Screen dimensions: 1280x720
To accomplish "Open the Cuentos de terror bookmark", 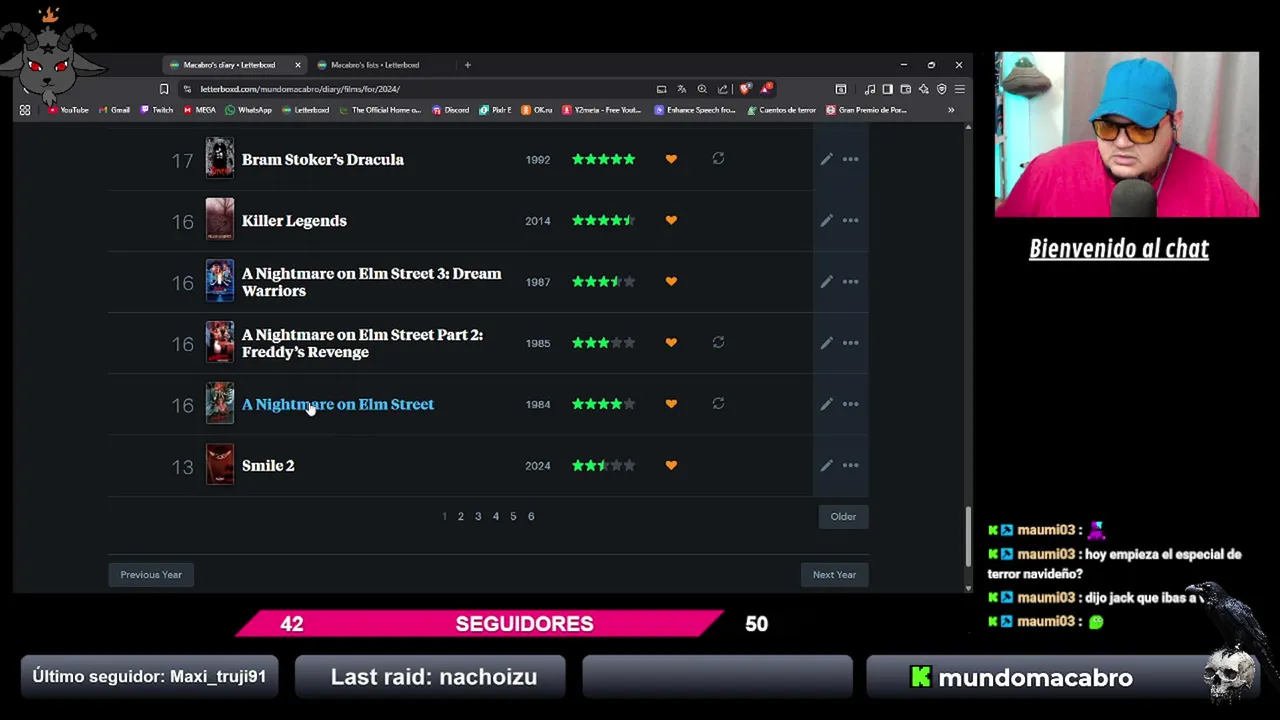I will (781, 110).
